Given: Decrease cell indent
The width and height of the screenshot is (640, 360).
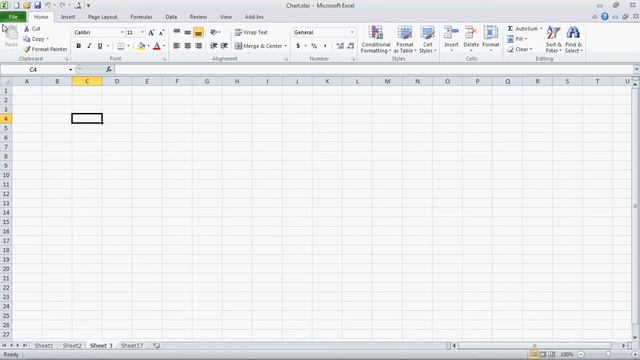Looking at the screenshot, I should click(x=213, y=46).
